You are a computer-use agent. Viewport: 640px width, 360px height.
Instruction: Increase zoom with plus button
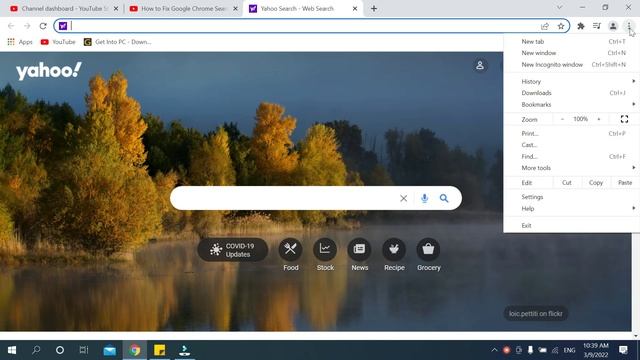point(599,119)
